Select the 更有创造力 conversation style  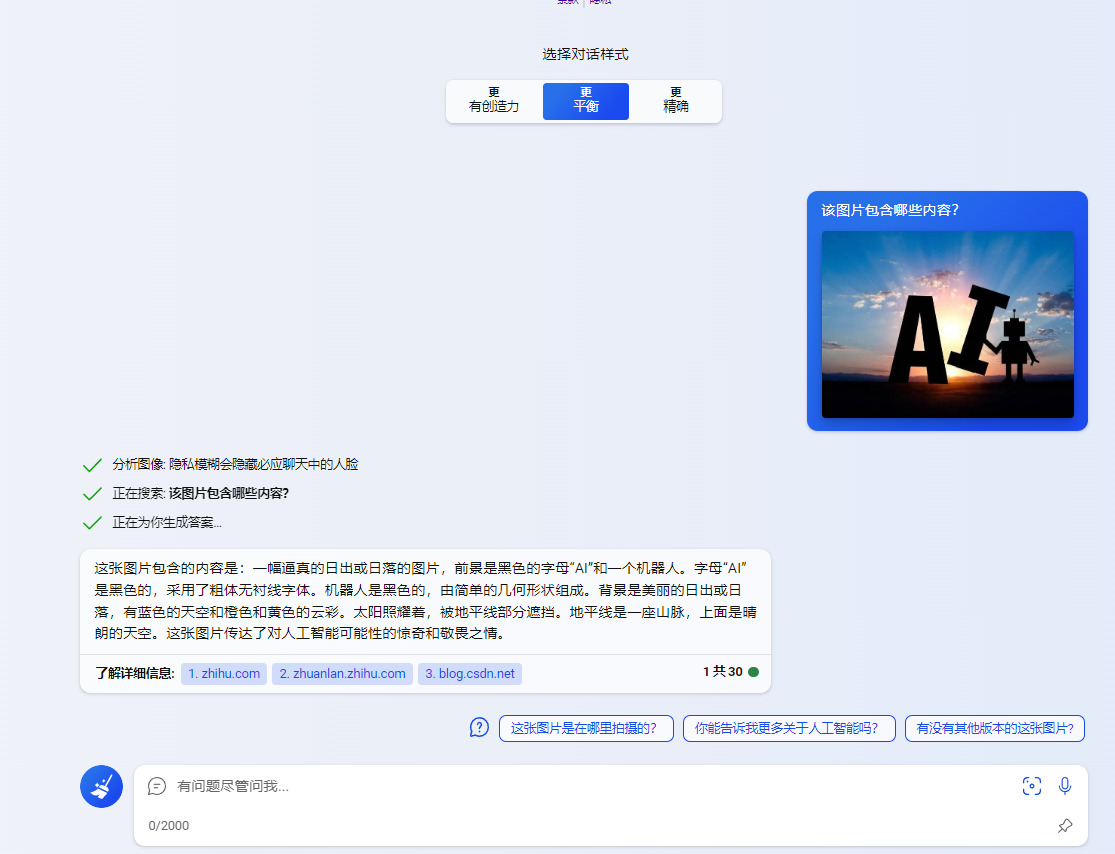(x=494, y=101)
